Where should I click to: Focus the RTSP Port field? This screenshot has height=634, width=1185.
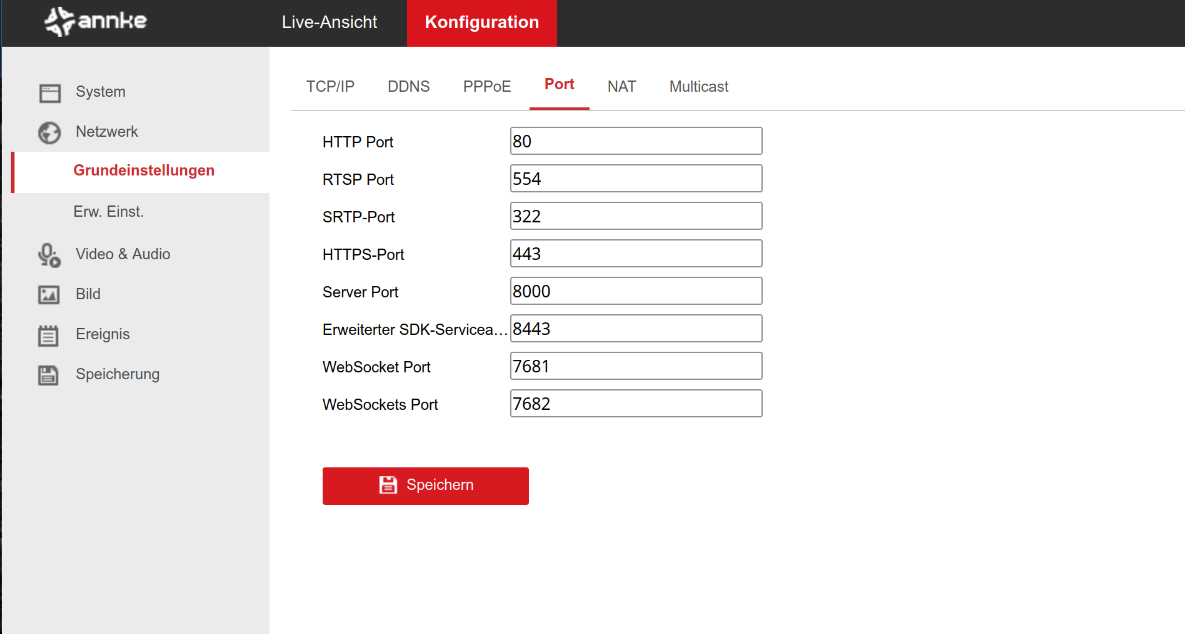pyautogui.click(x=636, y=179)
